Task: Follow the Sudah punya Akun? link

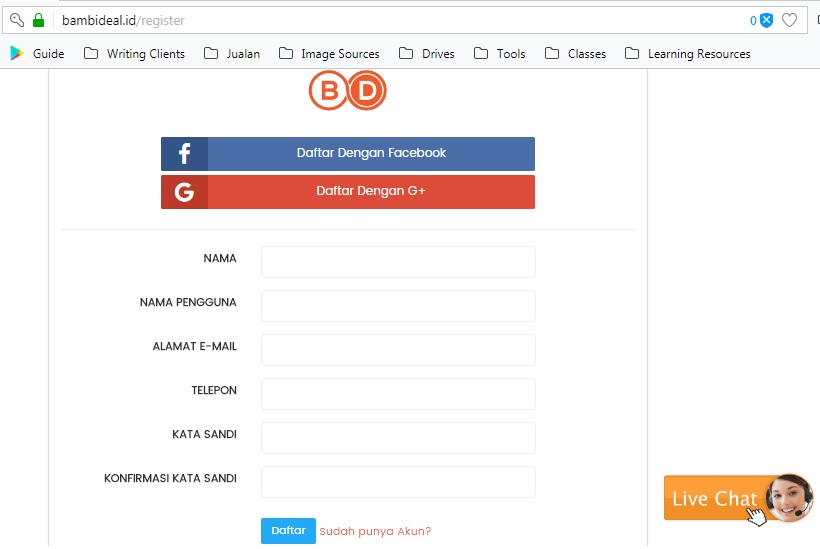Action: [x=375, y=532]
